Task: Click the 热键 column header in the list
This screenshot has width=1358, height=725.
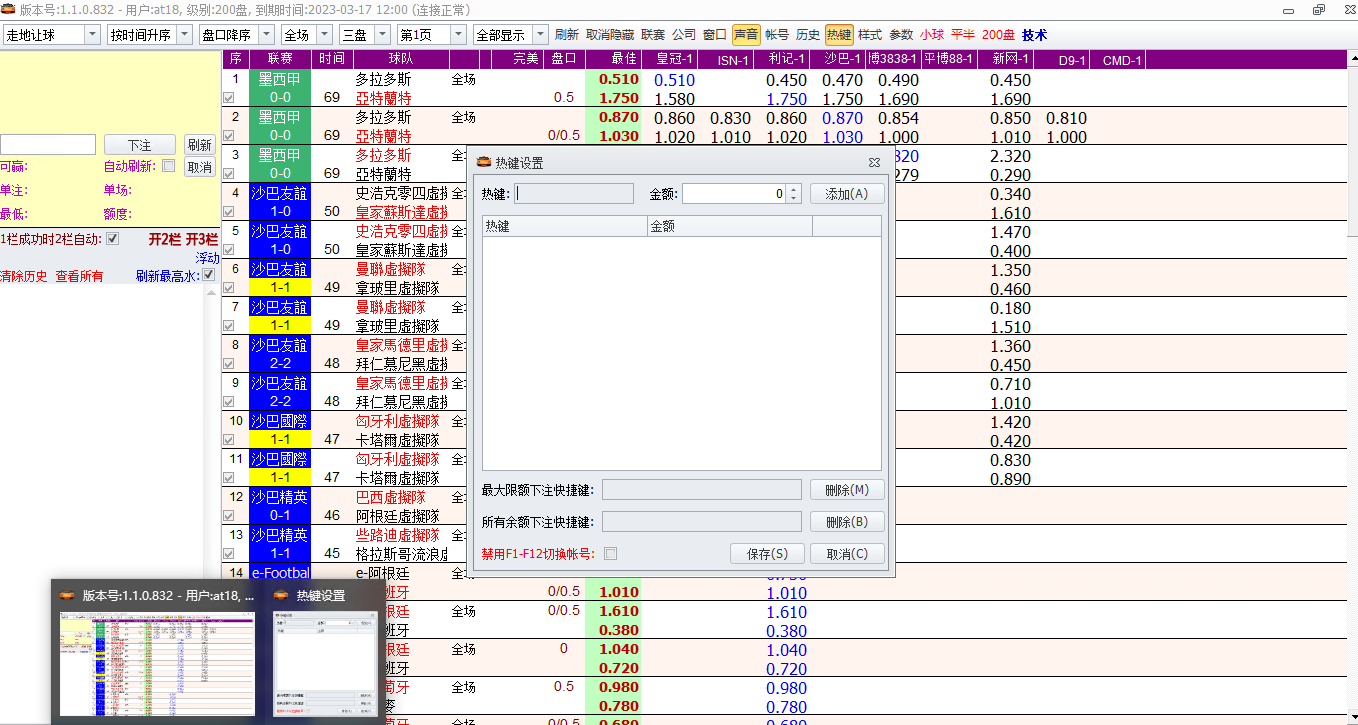Action: click(565, 227)
